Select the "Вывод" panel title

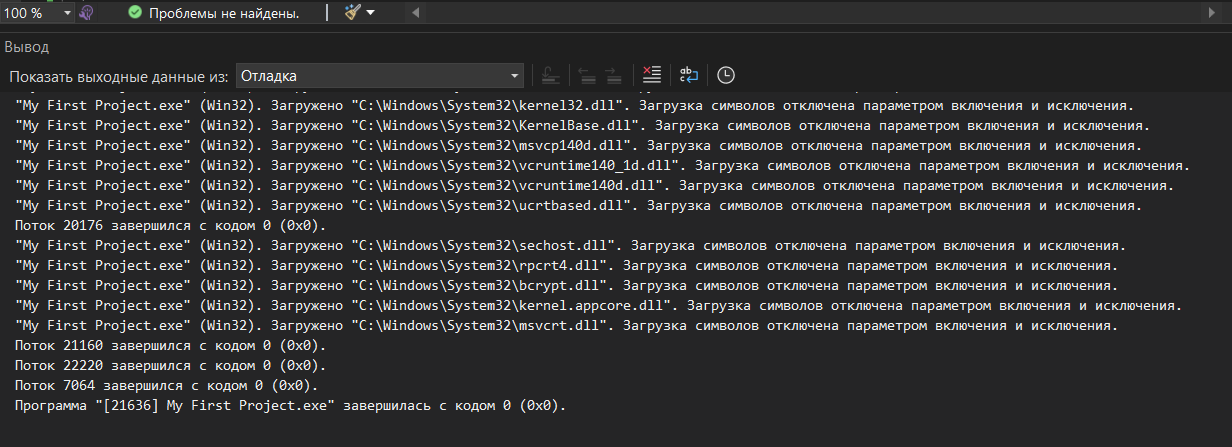click(x=26, y=47)
